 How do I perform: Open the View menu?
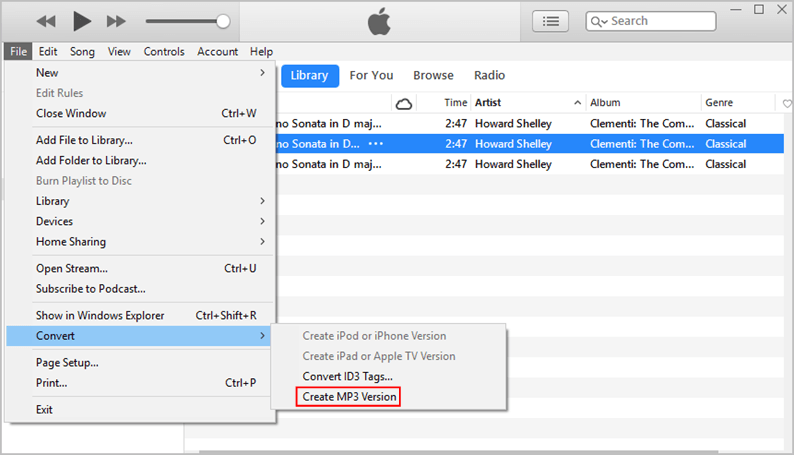[119, 52]
